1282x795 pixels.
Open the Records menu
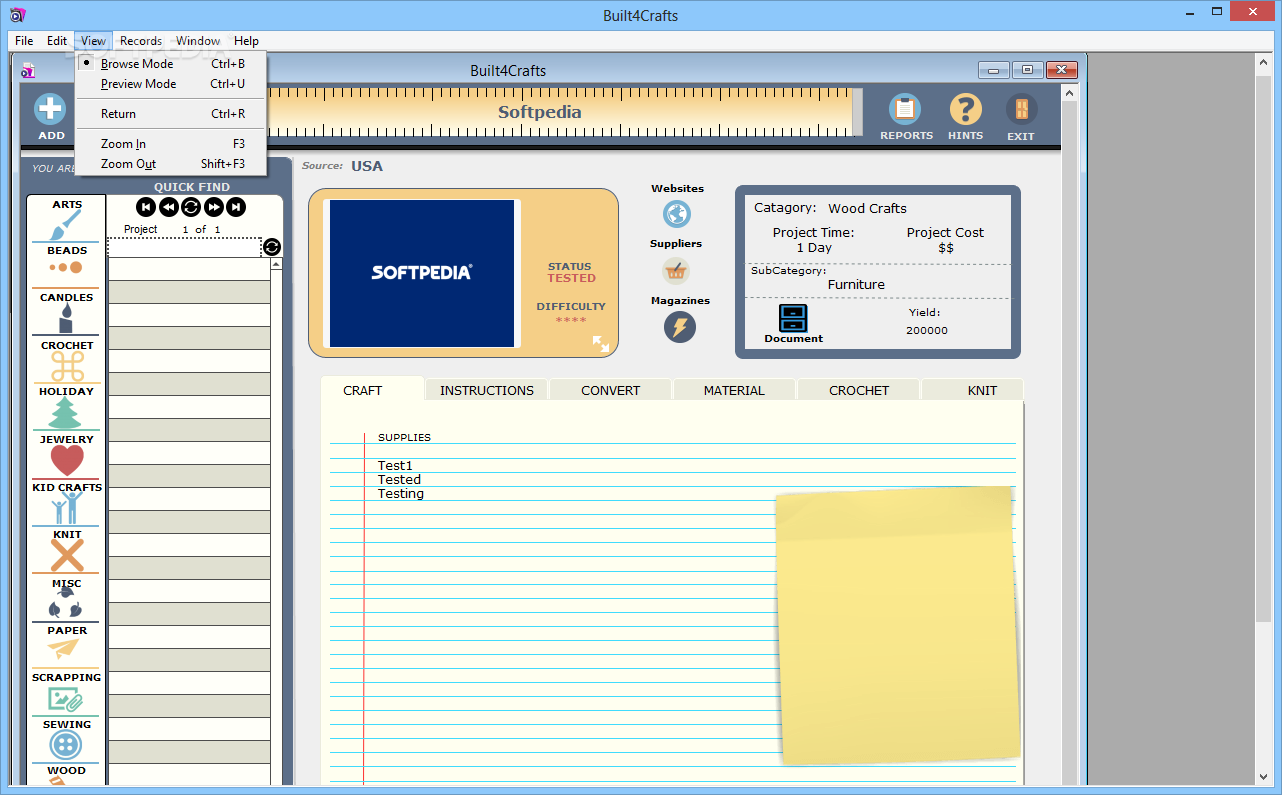tap(141, 41)
